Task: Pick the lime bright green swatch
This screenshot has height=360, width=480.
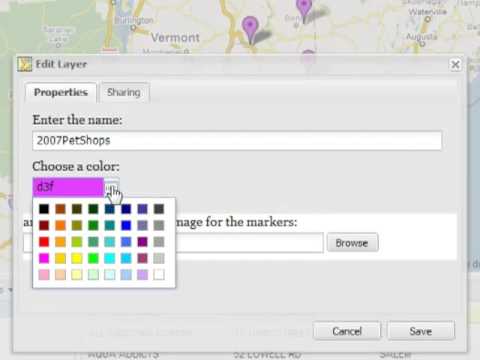Action: coord(93,258)
